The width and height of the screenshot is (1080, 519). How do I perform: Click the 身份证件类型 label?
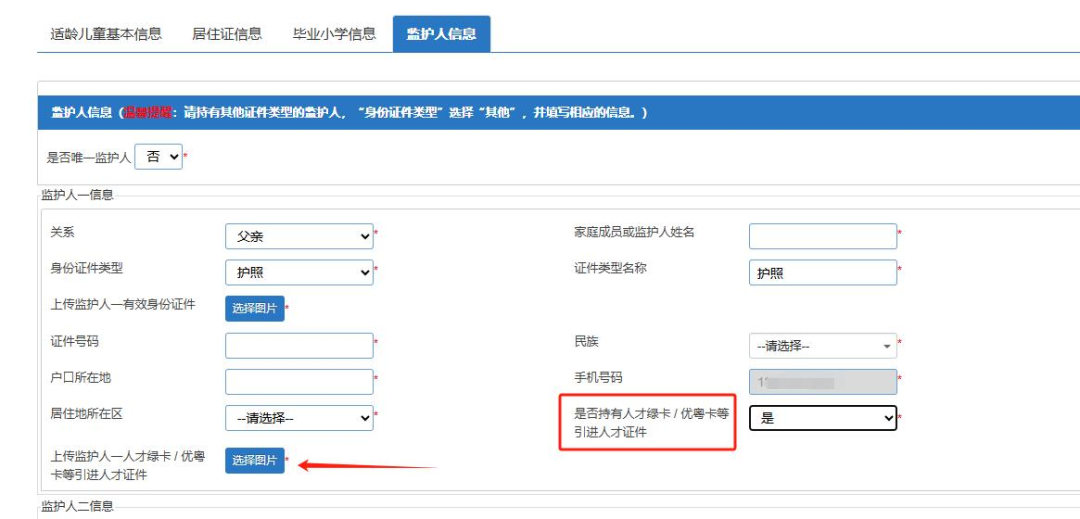pos(87,268)
